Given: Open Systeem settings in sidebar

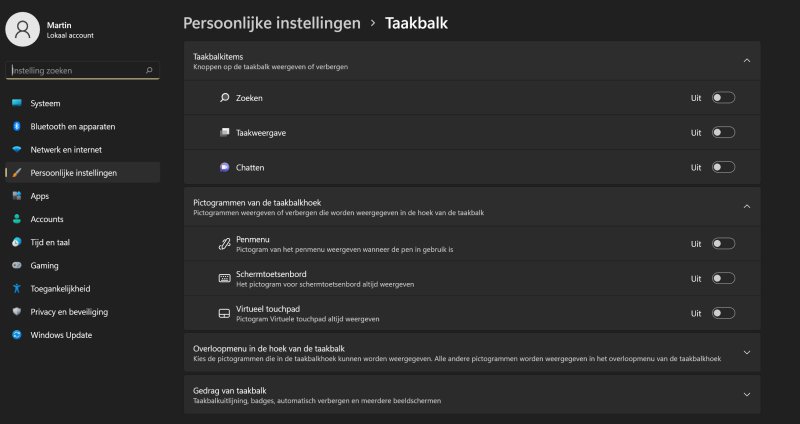Looking at the screenshot, I should point(46,103).
